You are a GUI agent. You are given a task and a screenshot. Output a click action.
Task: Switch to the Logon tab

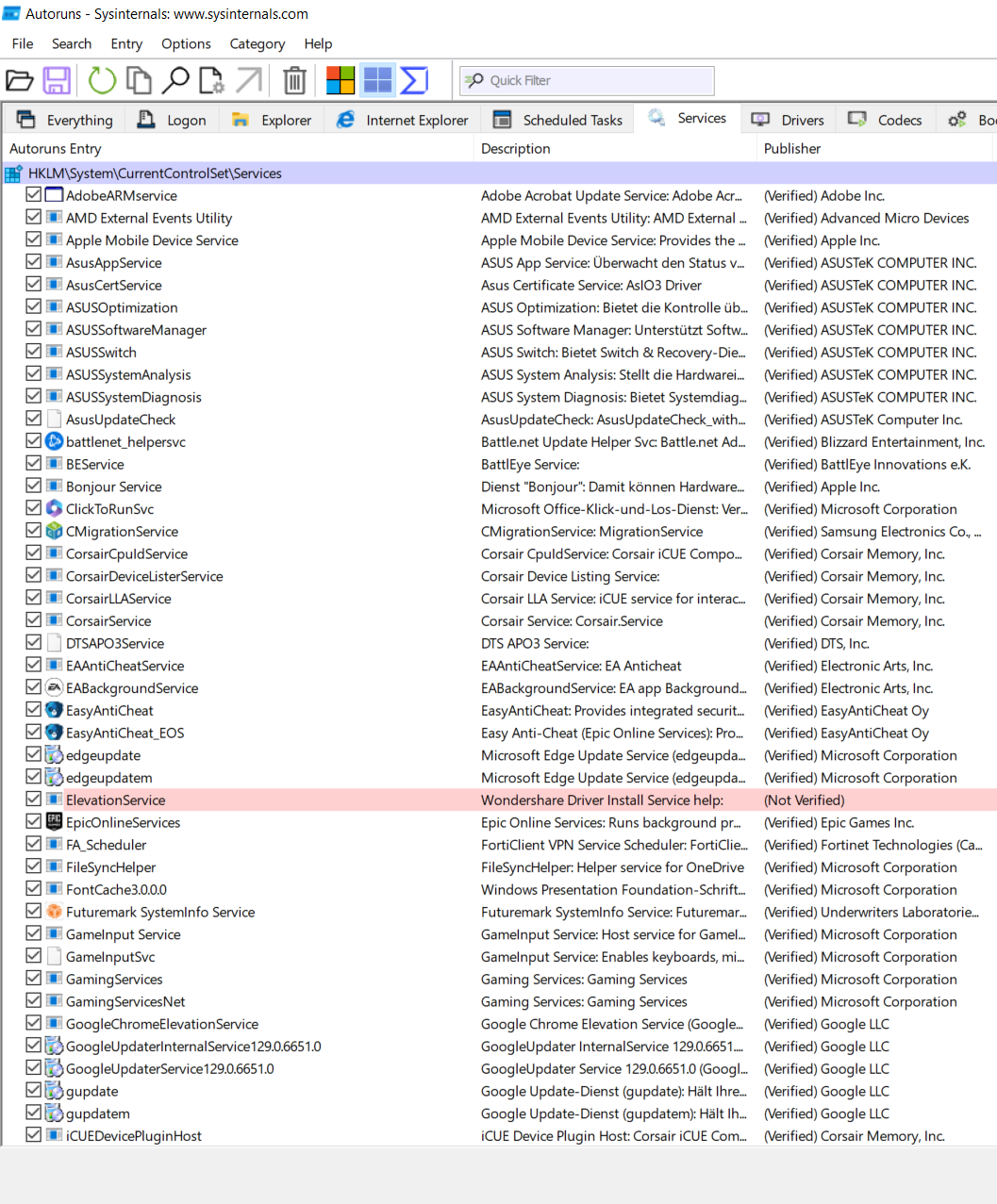pyautogui.click(x=172, y=120)
